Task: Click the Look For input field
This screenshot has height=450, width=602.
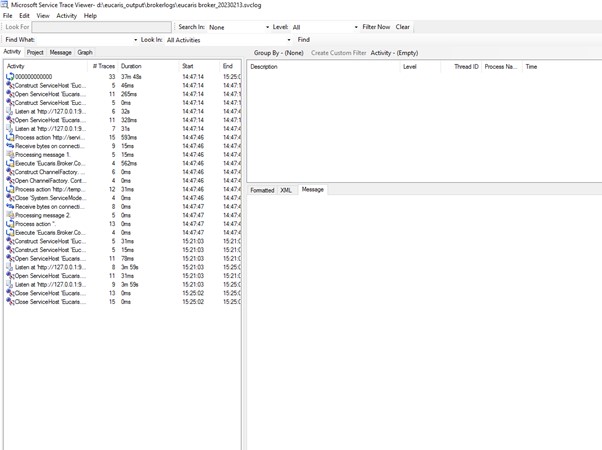Action: pos(101,27)
